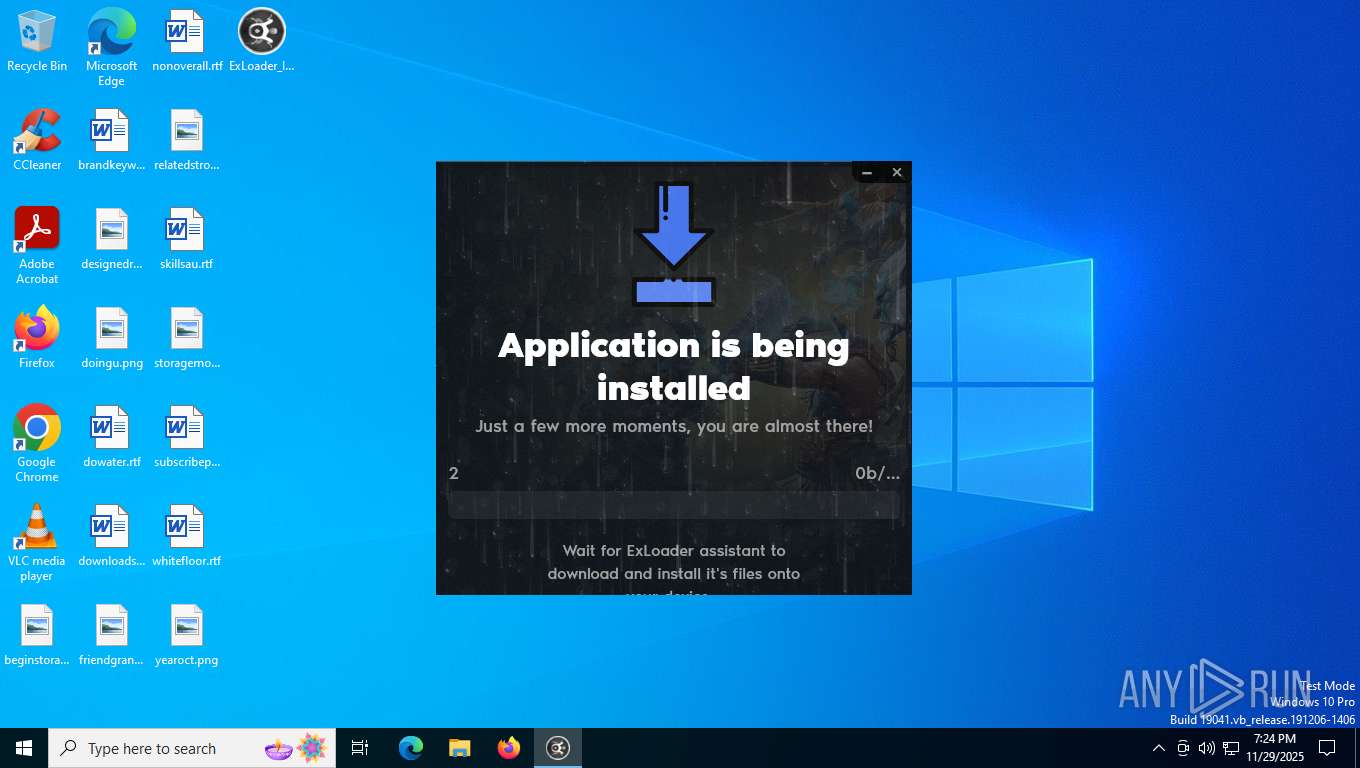
Task: Close the ExLoader installer window
Action: click(897, 173)
